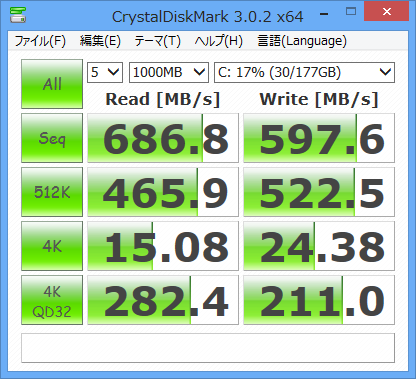This screenshot has height=379, width=416.
Task: Select the 4K QD32 write result 211.0
Action: 319,300
